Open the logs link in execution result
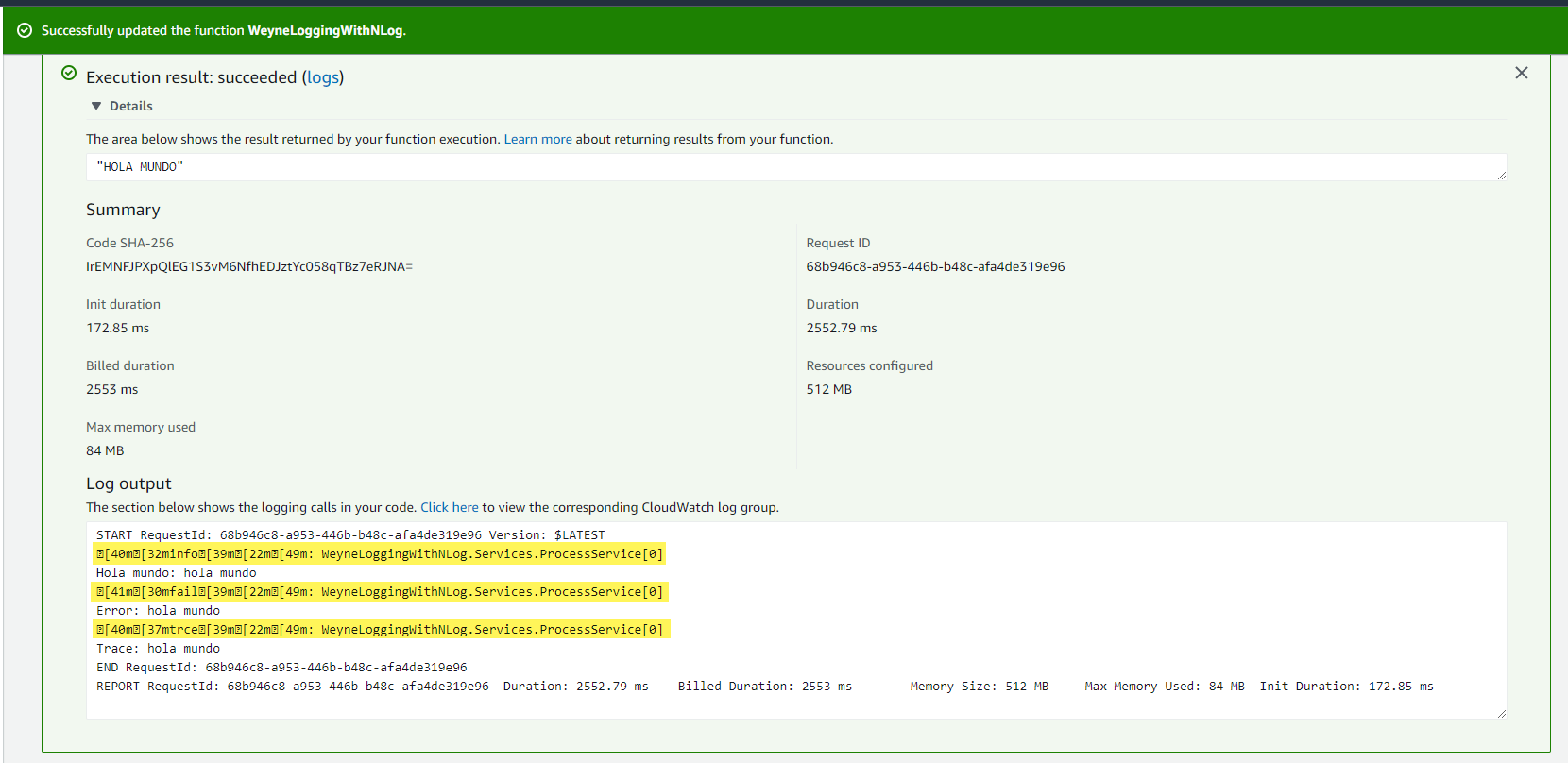The height and width of the screenshot is (763, 1568). [323, 77]
